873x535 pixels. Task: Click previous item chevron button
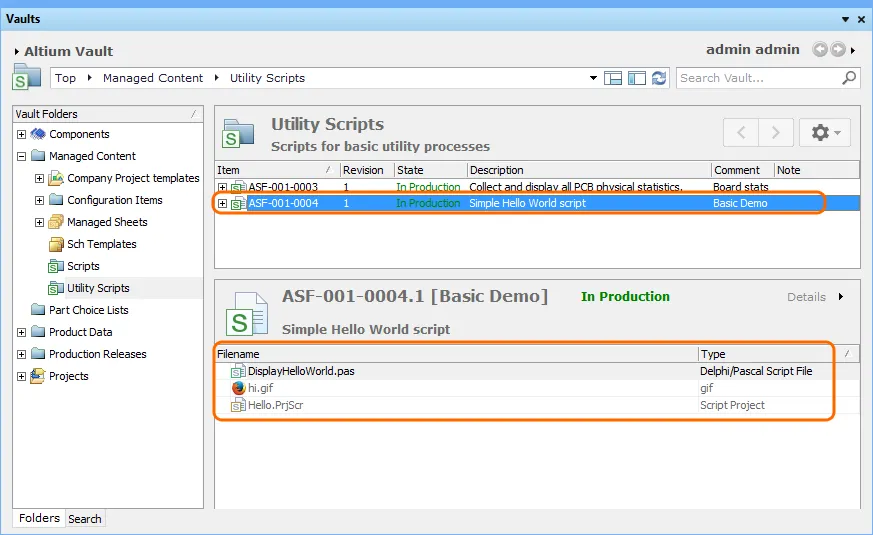(x=741, y=132)
